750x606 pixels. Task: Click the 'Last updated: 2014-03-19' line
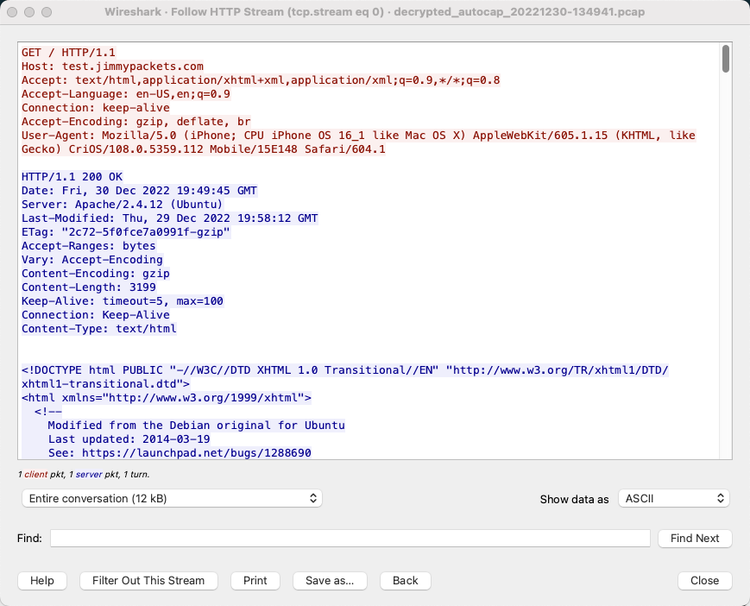129,440
